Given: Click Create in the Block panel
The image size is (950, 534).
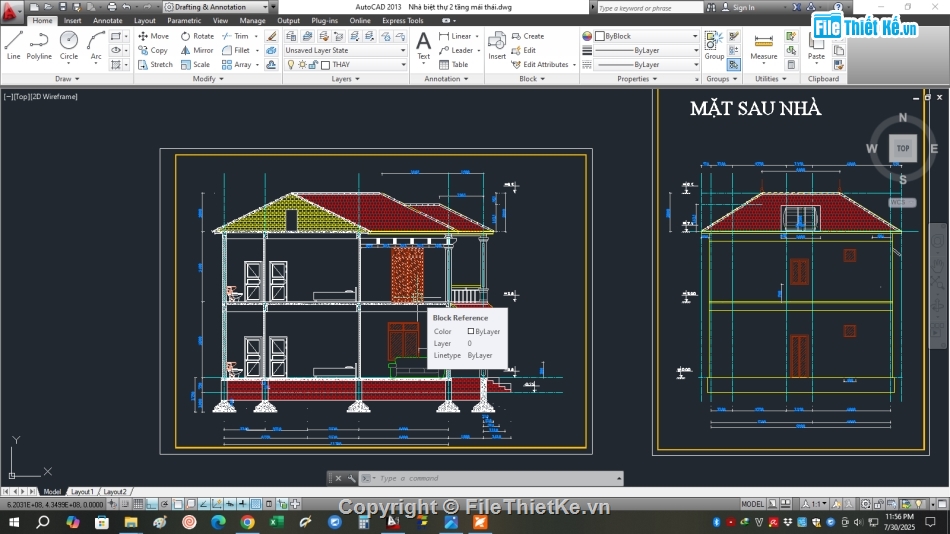Looking at the screenshot, I should tap(528, 36).
